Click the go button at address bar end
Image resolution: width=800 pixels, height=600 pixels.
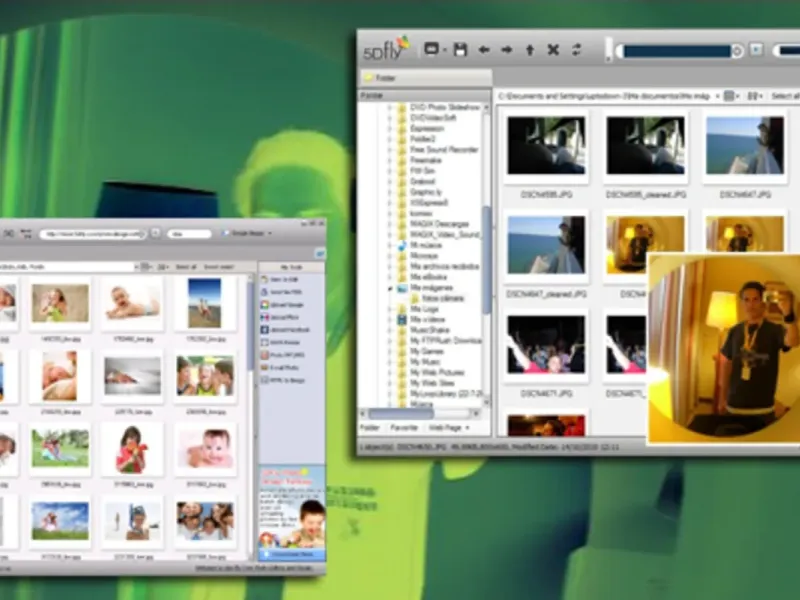tap(737, 51)
